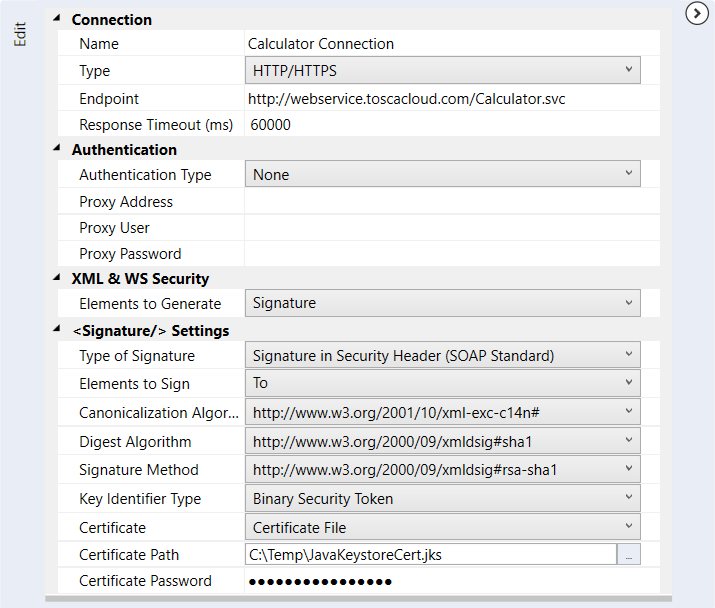Open the Key Identifier Type dropdown
Viewport: 715px width, 608px height.
442,498
